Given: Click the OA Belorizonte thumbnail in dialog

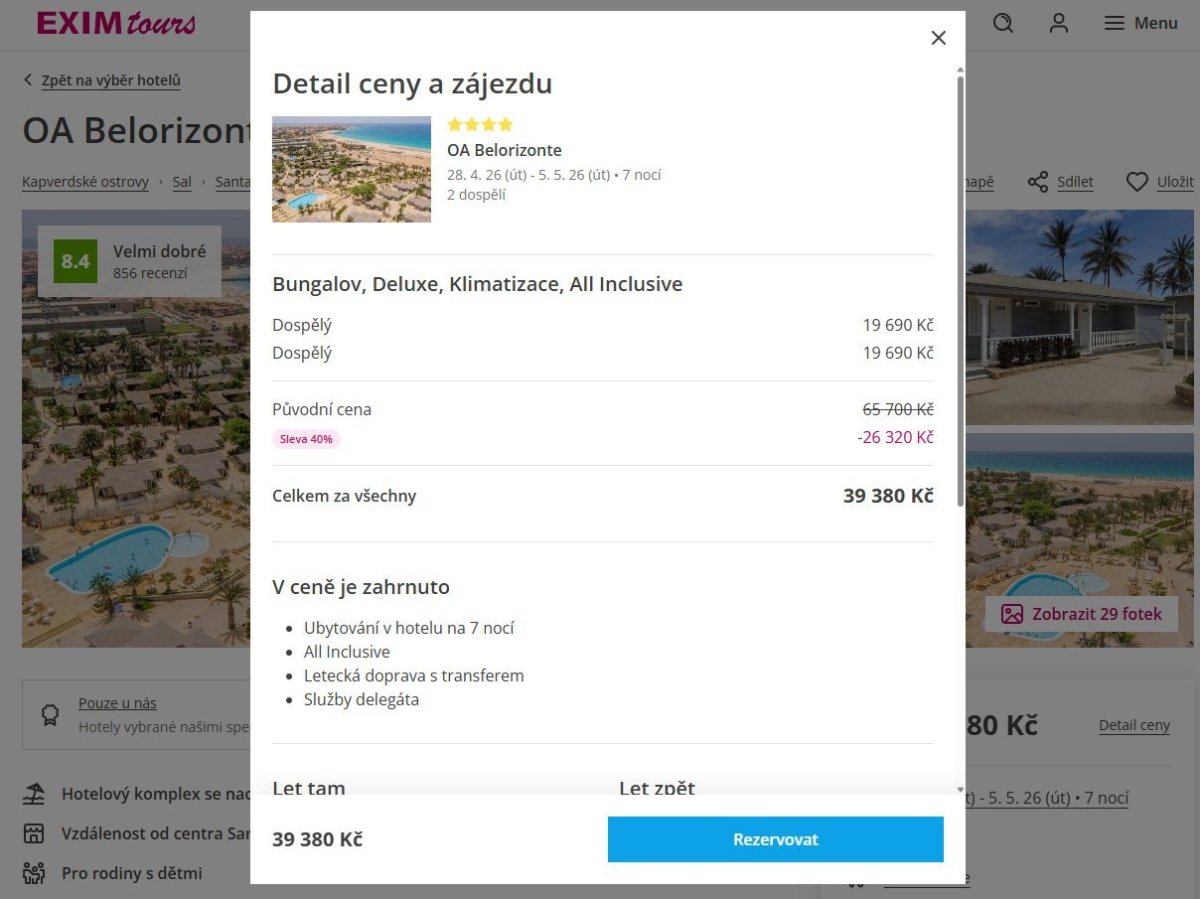Looking at the screenshot, I should pyautogui.click(x=351, y=169).
